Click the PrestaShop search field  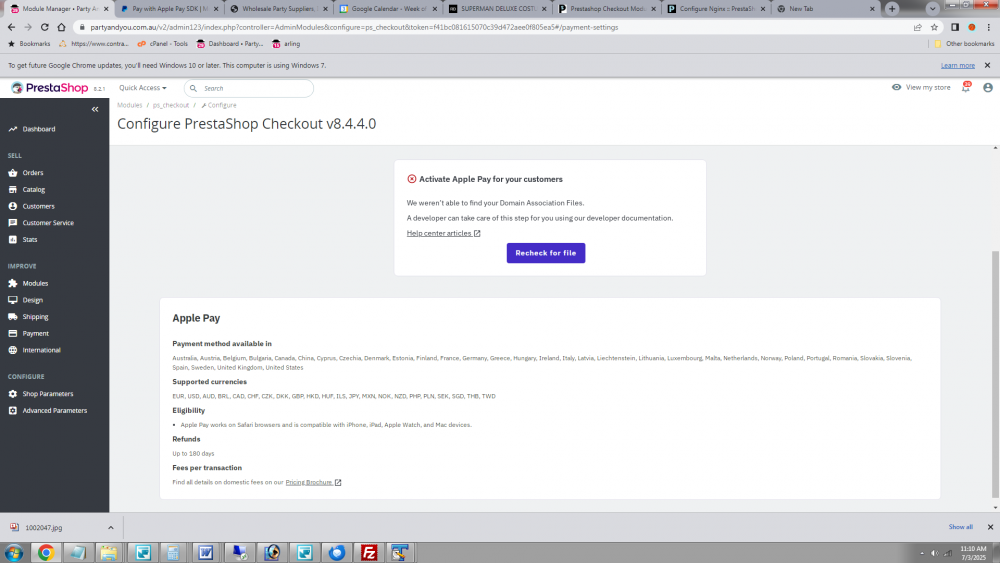[x=249, y=88]
